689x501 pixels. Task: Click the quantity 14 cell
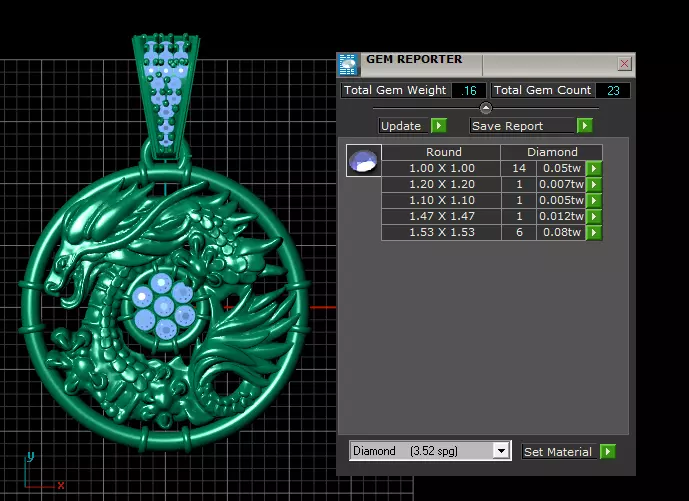519,168
